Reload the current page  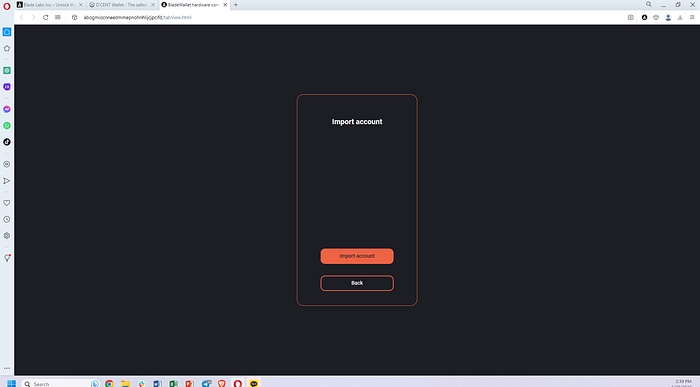point(46,17)
